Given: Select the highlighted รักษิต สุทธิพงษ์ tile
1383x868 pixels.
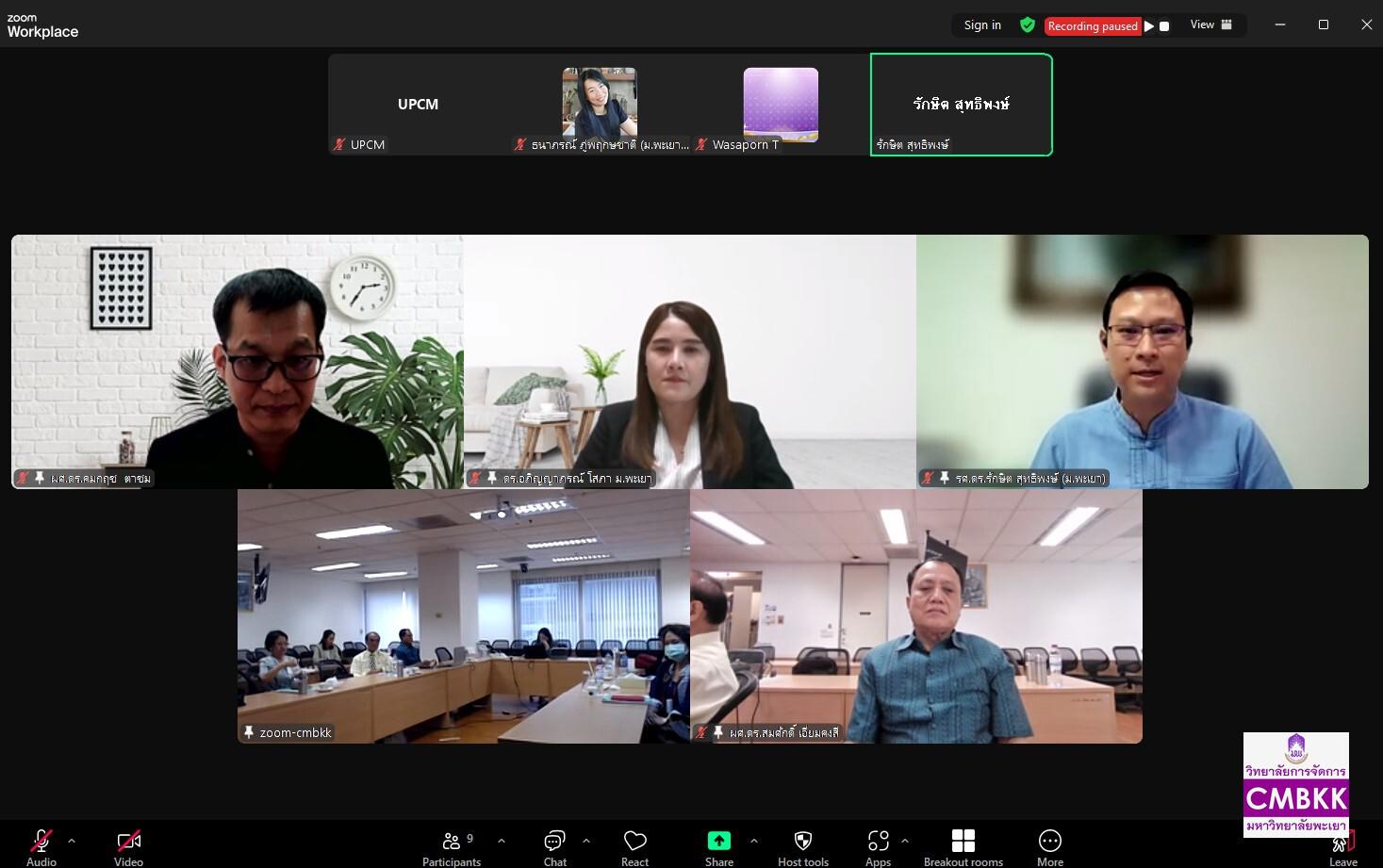Looking at the screenshot, I should pos(962,104).
